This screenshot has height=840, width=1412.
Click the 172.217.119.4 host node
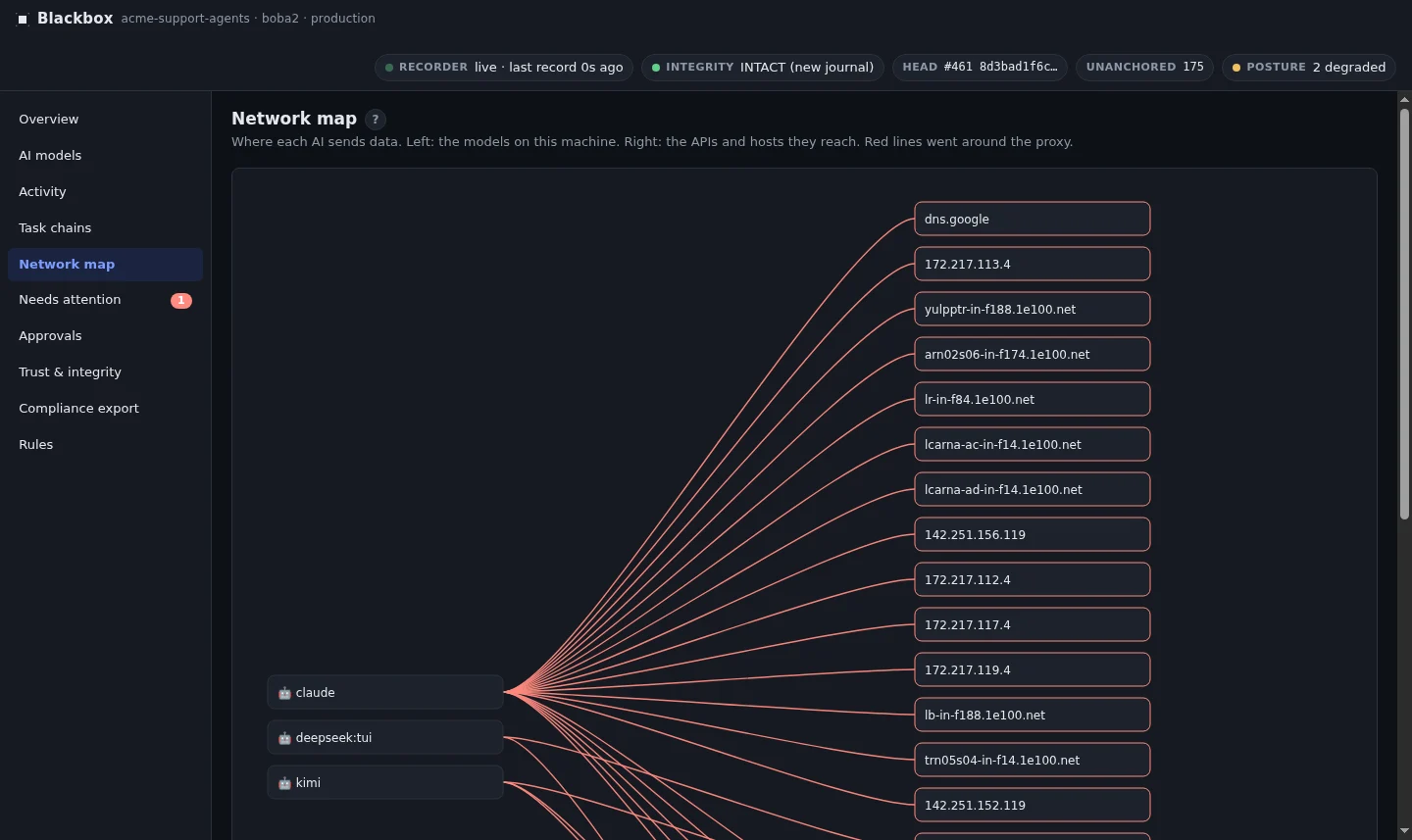click(1033, 670)
